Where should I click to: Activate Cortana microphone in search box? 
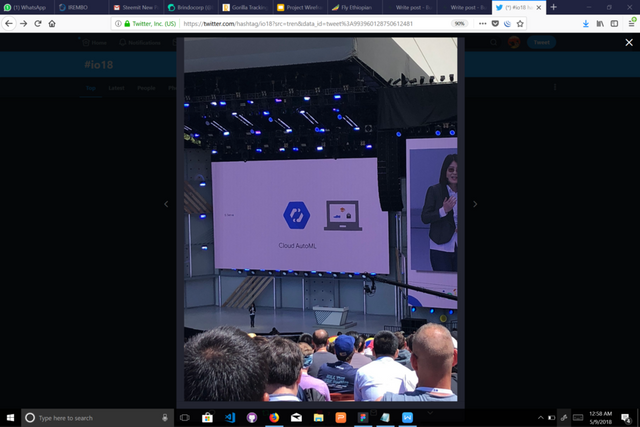165,418
